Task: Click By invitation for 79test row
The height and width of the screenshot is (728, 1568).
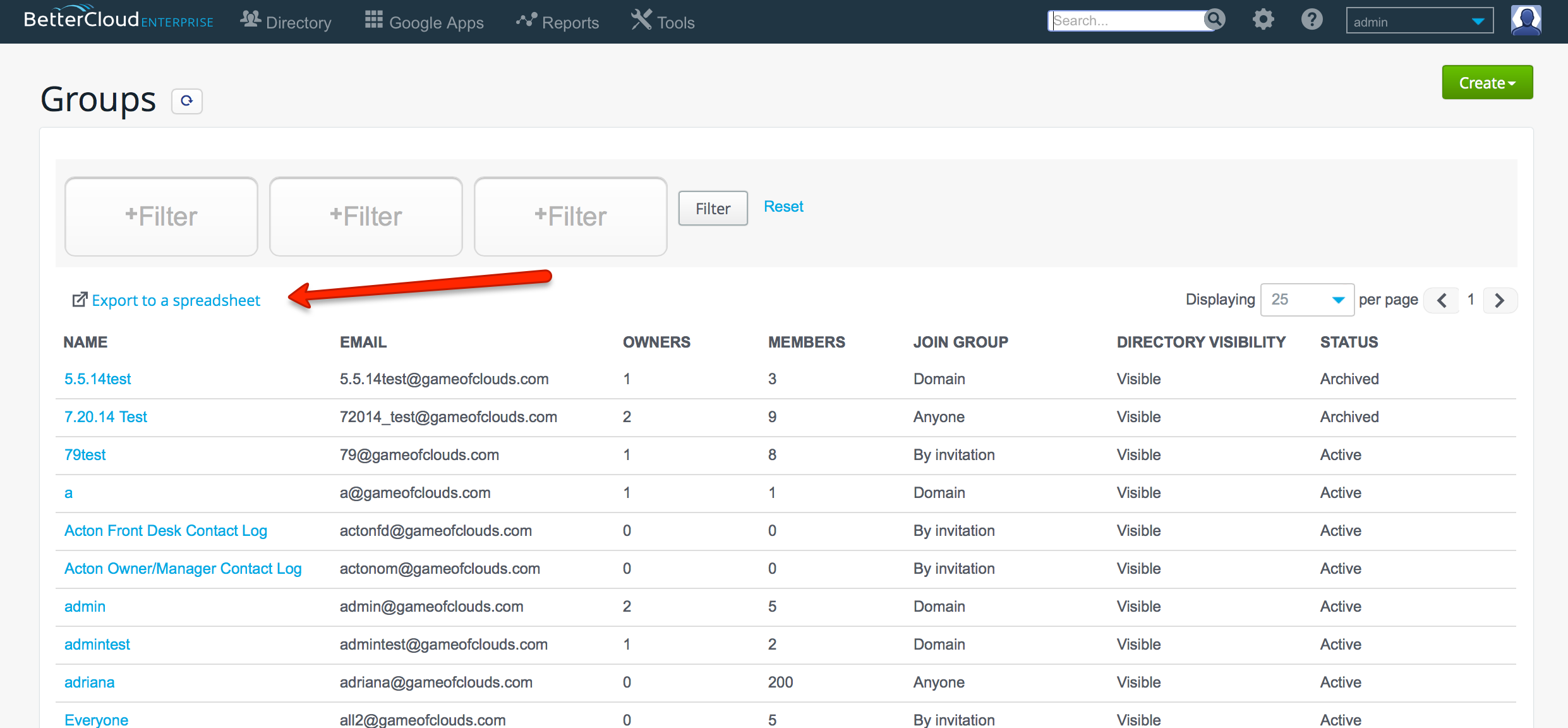Action: point(954,454)
